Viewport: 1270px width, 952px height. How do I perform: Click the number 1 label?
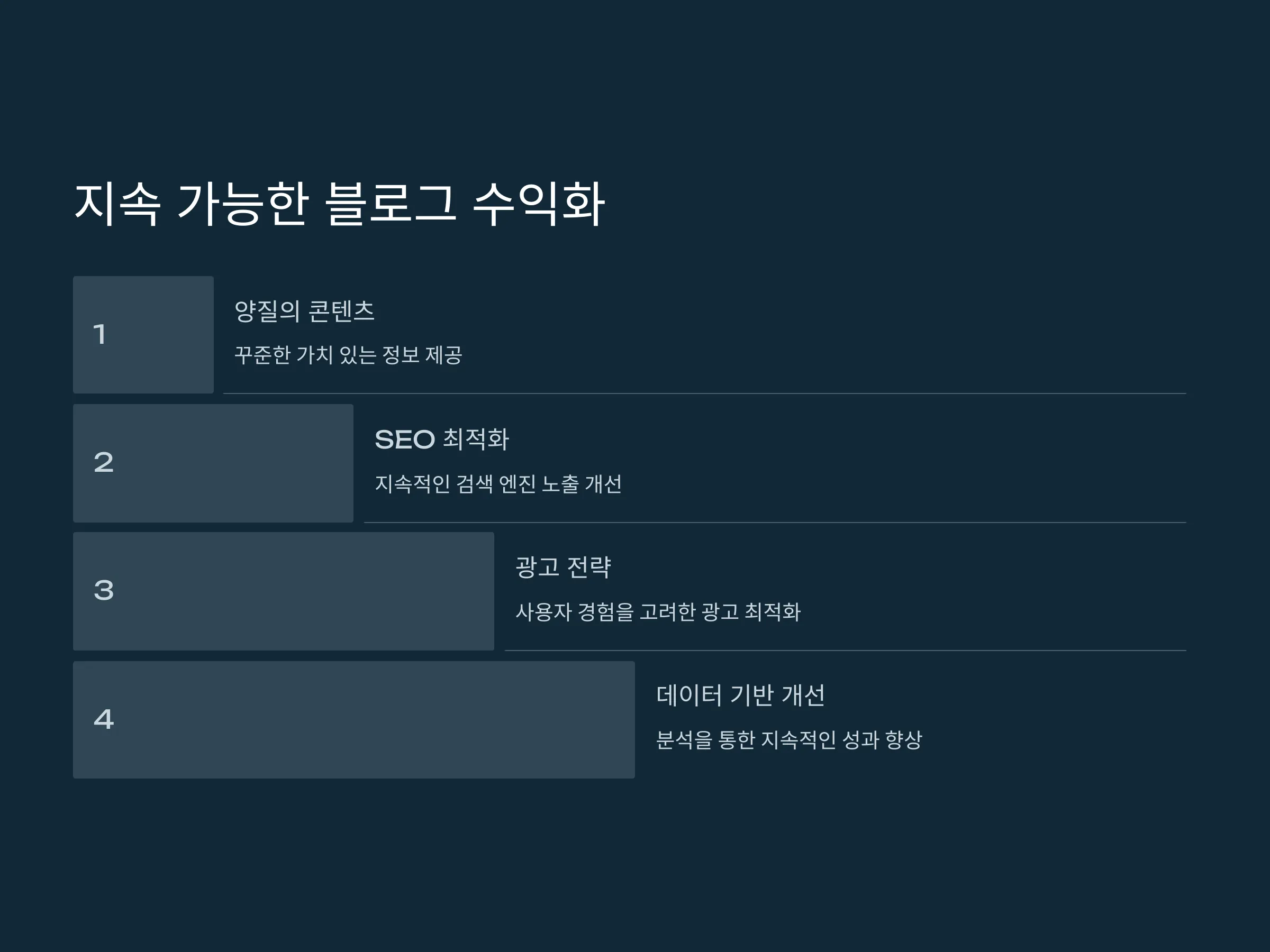click(100, 335)
